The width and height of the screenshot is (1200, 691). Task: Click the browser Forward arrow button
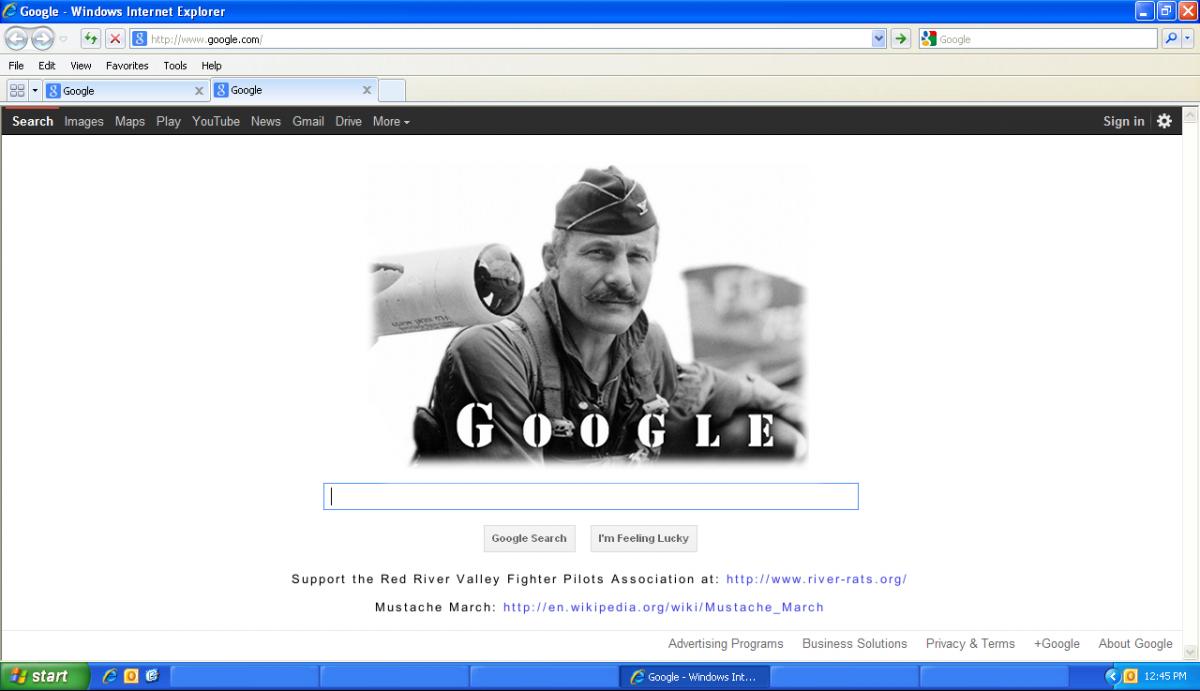42,39
